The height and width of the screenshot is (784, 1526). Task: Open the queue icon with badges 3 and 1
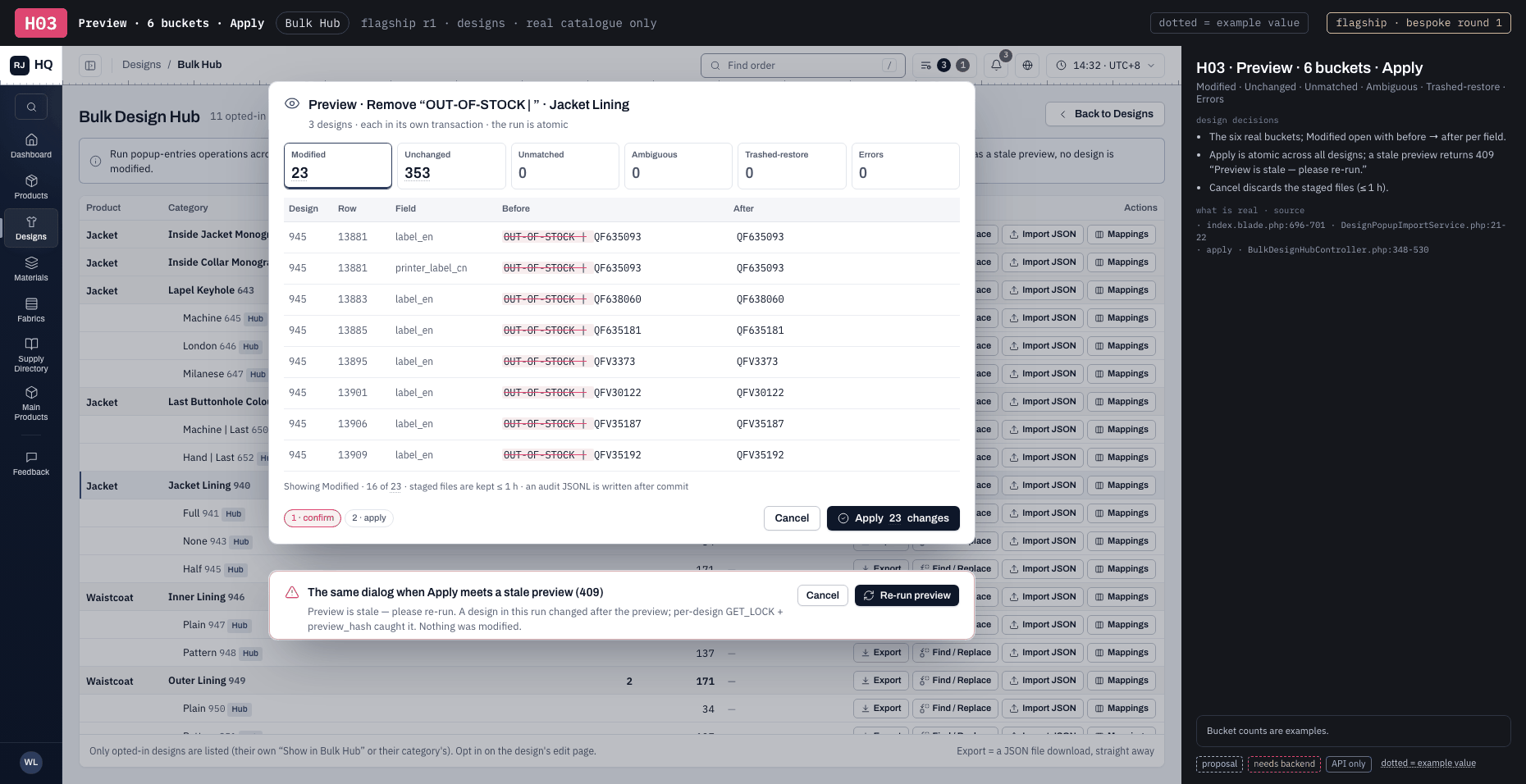pyautogui.click(x=944, y=65)
